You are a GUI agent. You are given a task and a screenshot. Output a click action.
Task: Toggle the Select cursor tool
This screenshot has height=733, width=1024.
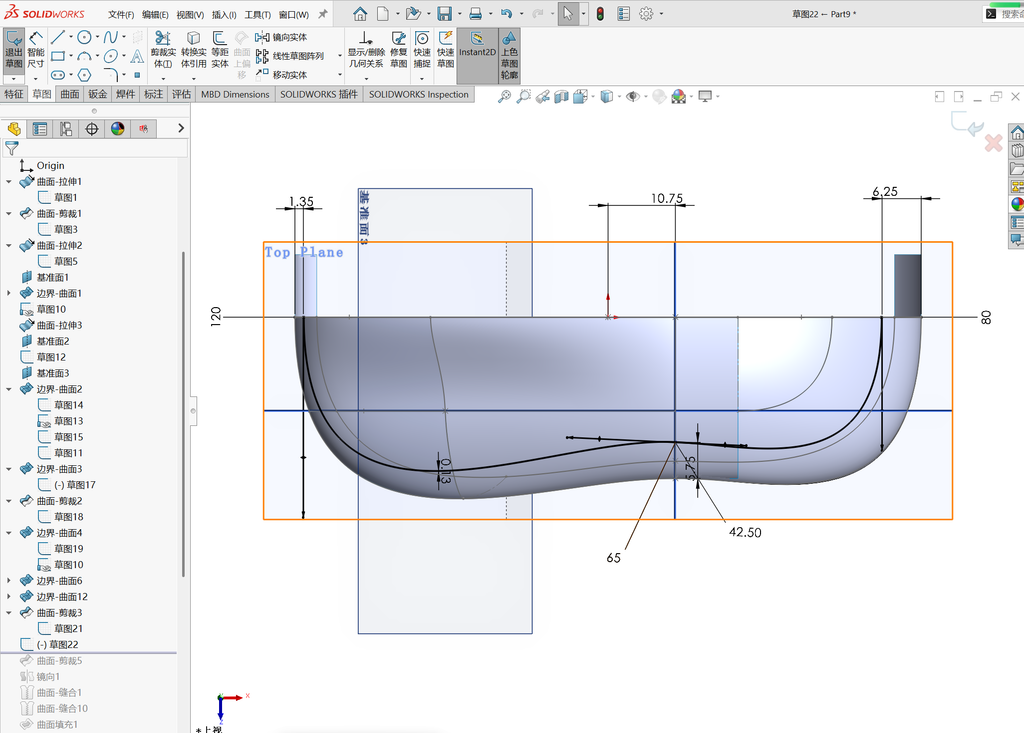(x=568, y=14)
